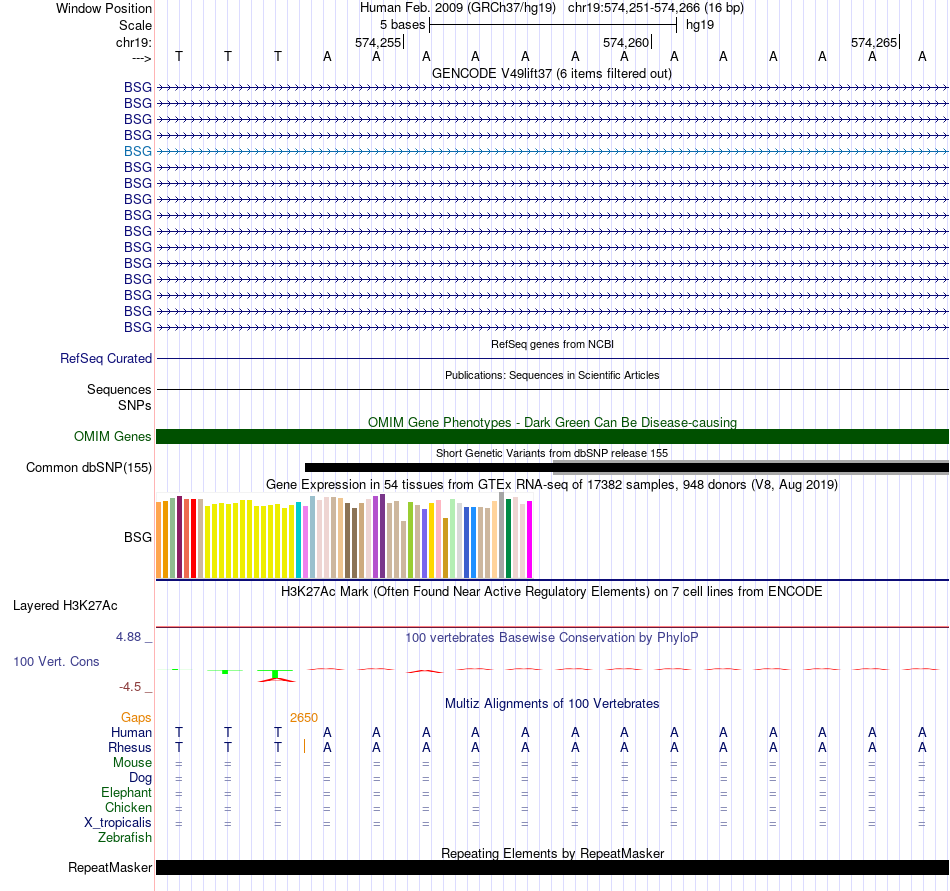Viewport: 950px width, 891px height.
Task: Click the chr19:574,251-574,266 (16 bp) position title
Action: tap(656, 8)
